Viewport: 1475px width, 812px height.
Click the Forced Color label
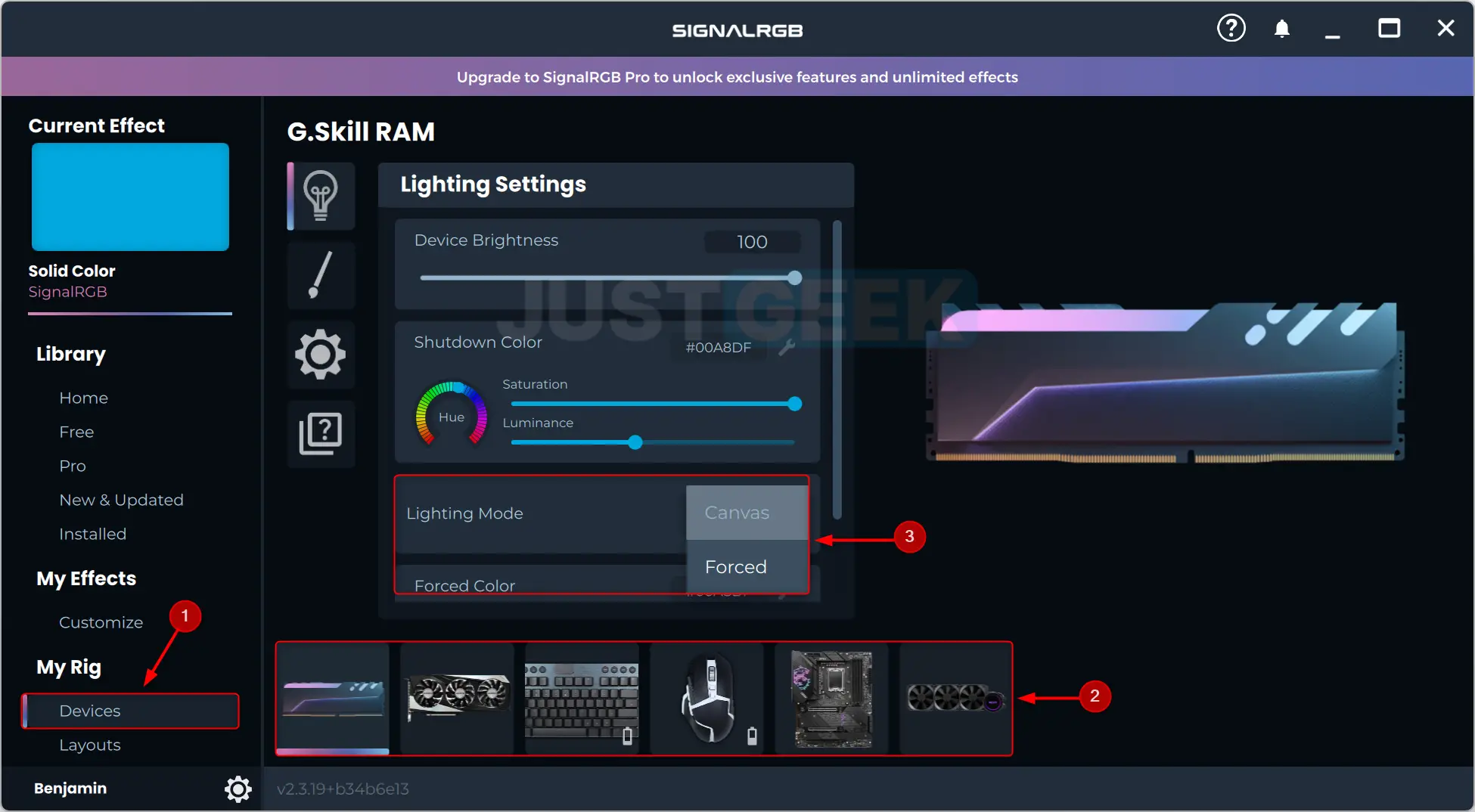464,585
